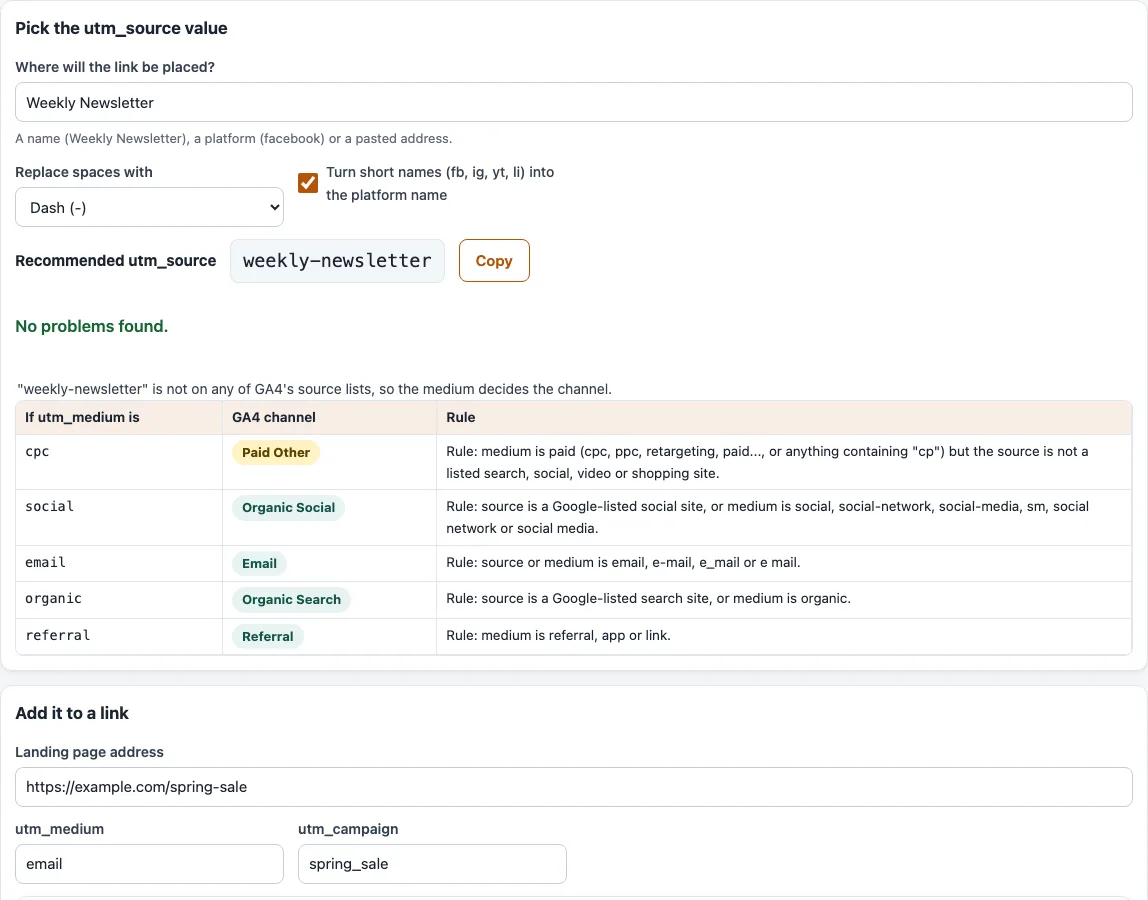The image size is (1148, 900).
Task: Click the No problems found status
Action: tap(92, 327)
